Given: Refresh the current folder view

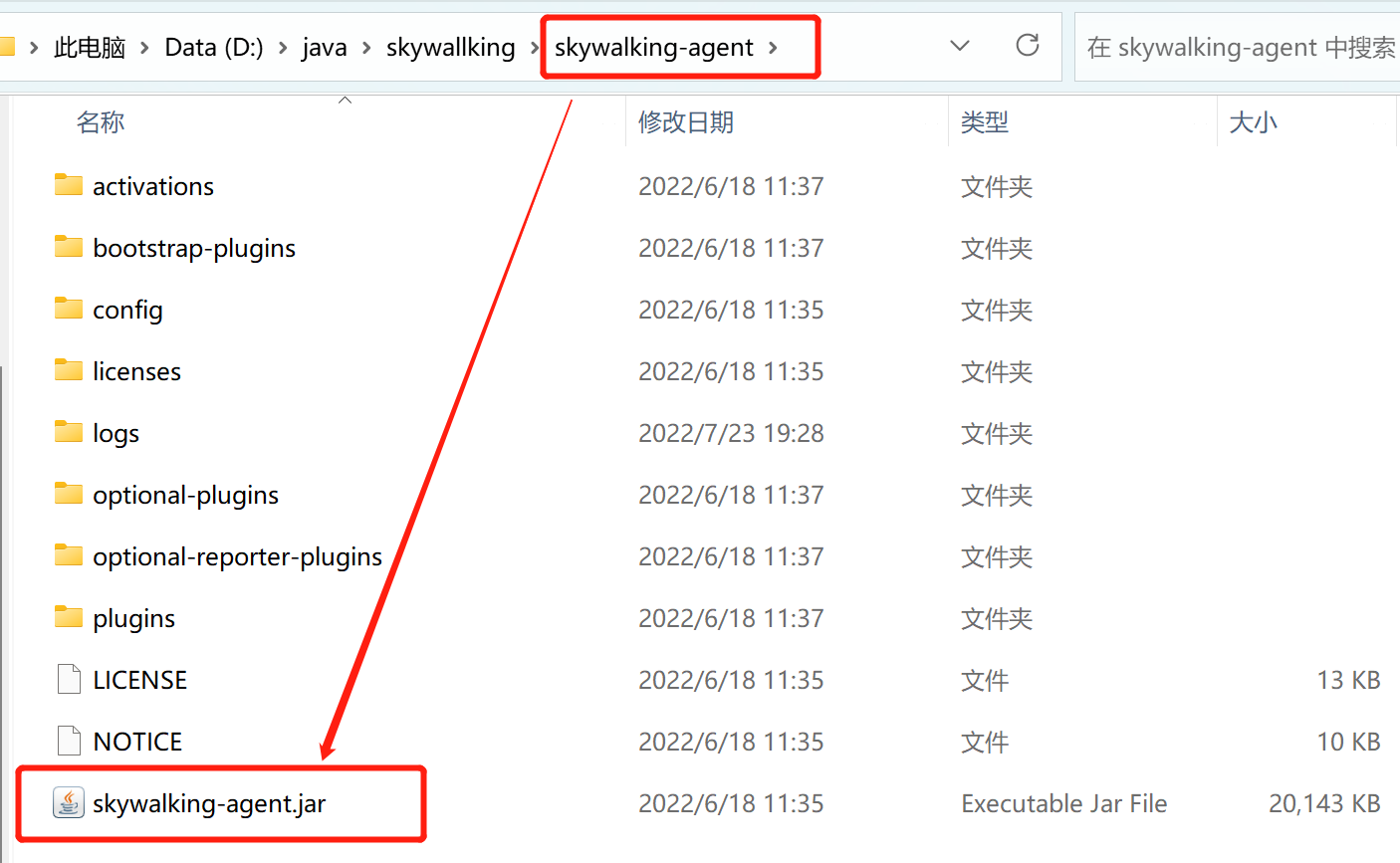Looking at the screenshot, I should (x=1028, y=46).
